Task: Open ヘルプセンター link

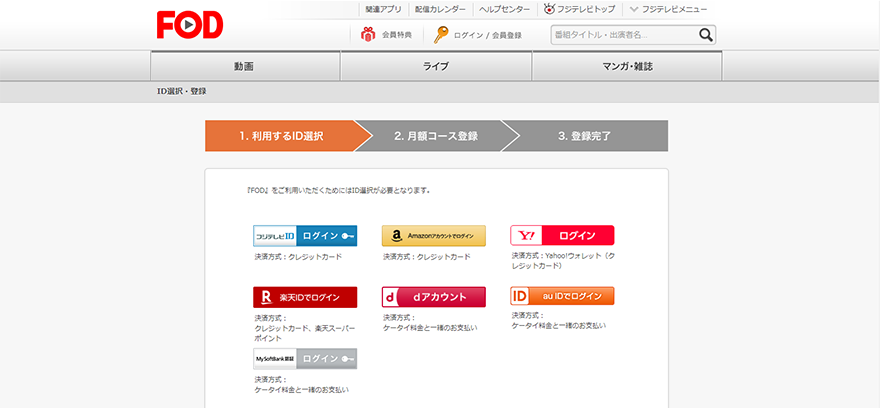Action: click(505, 10)
